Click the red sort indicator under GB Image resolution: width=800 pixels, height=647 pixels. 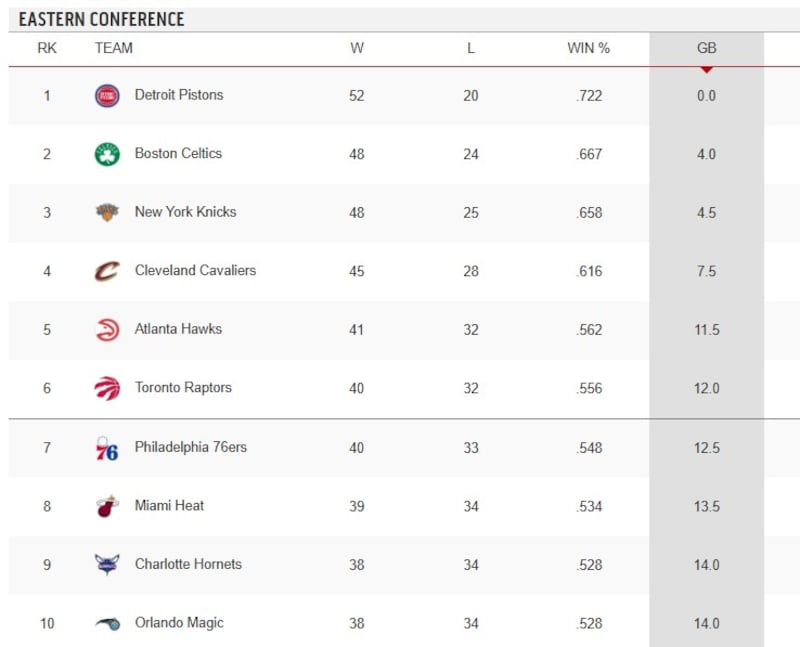[706, 69]
